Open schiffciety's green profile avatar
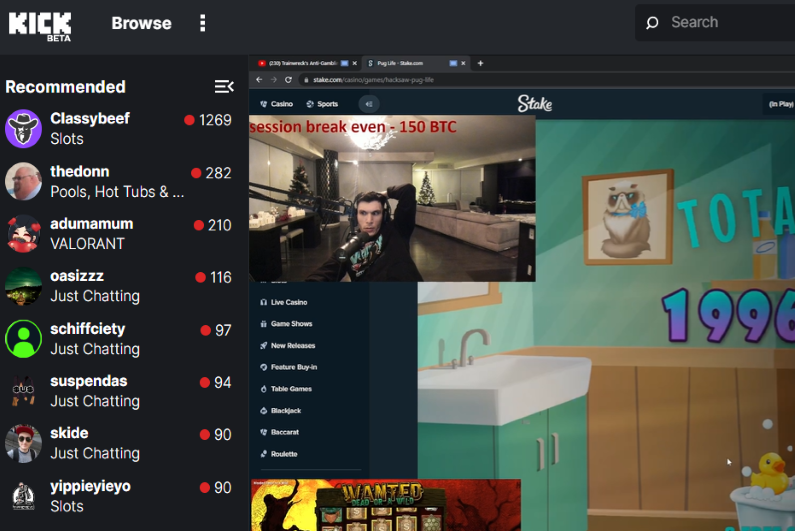Screen dimensions: 795x531 (x=23, y=339)
